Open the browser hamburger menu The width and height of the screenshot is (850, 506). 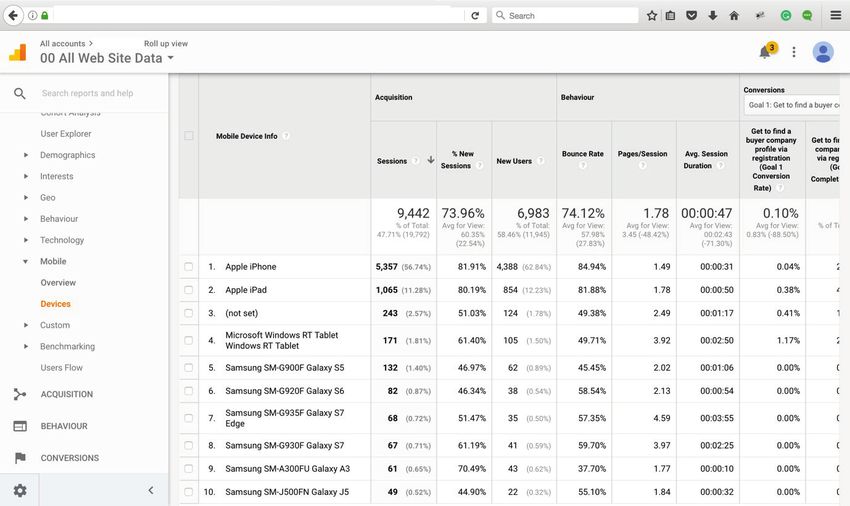tap(835, 15)
